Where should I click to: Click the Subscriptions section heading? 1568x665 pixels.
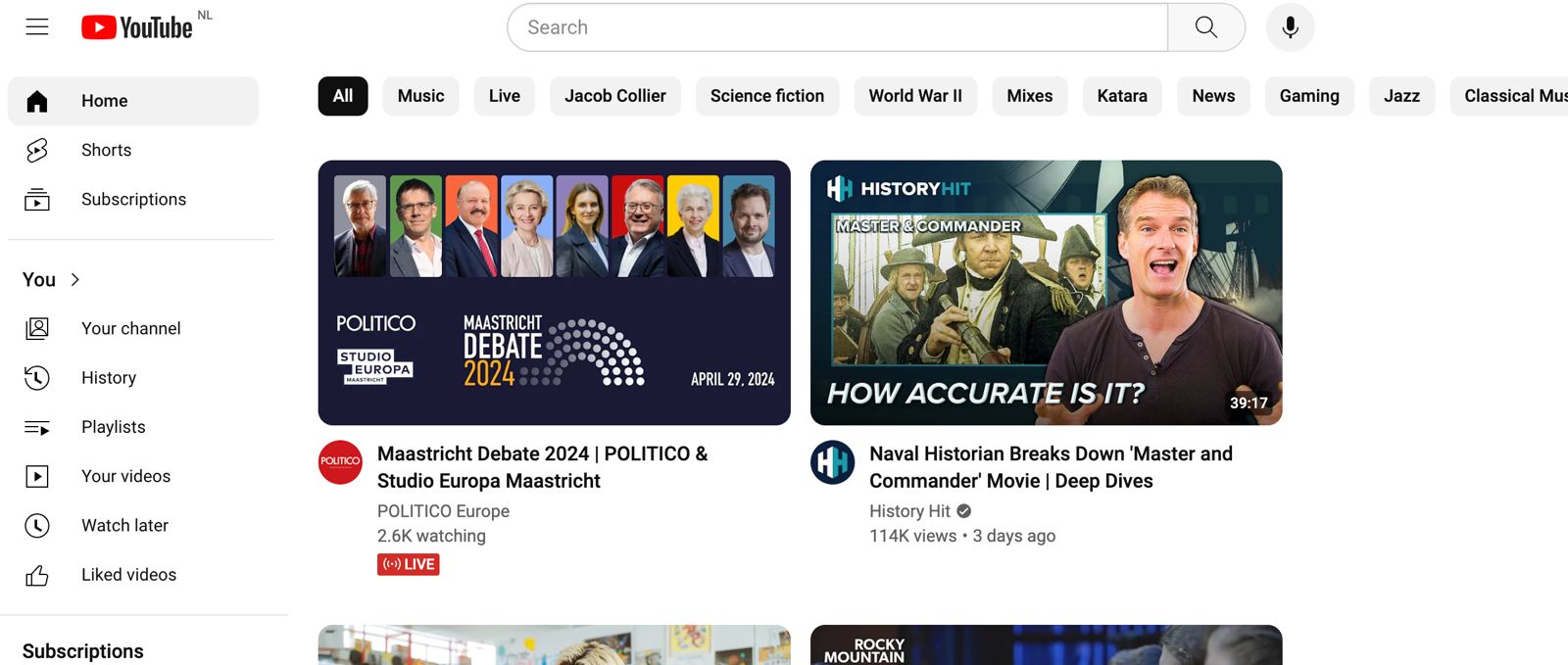(x=83, y=651)
